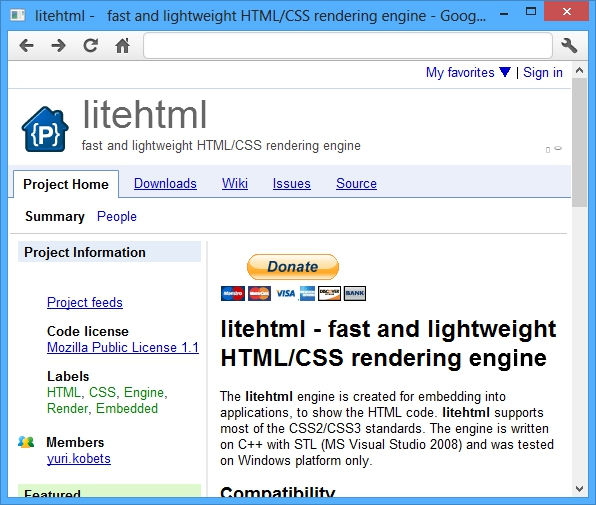Open the Source tab
This screenshot has width=596, height=505.
tap(356, 184)
